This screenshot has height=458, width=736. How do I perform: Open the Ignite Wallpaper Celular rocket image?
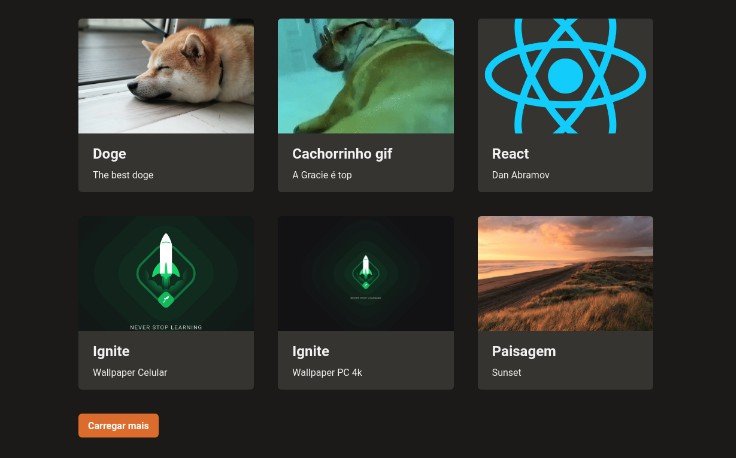pyautogui.click(x=166, y=274)
